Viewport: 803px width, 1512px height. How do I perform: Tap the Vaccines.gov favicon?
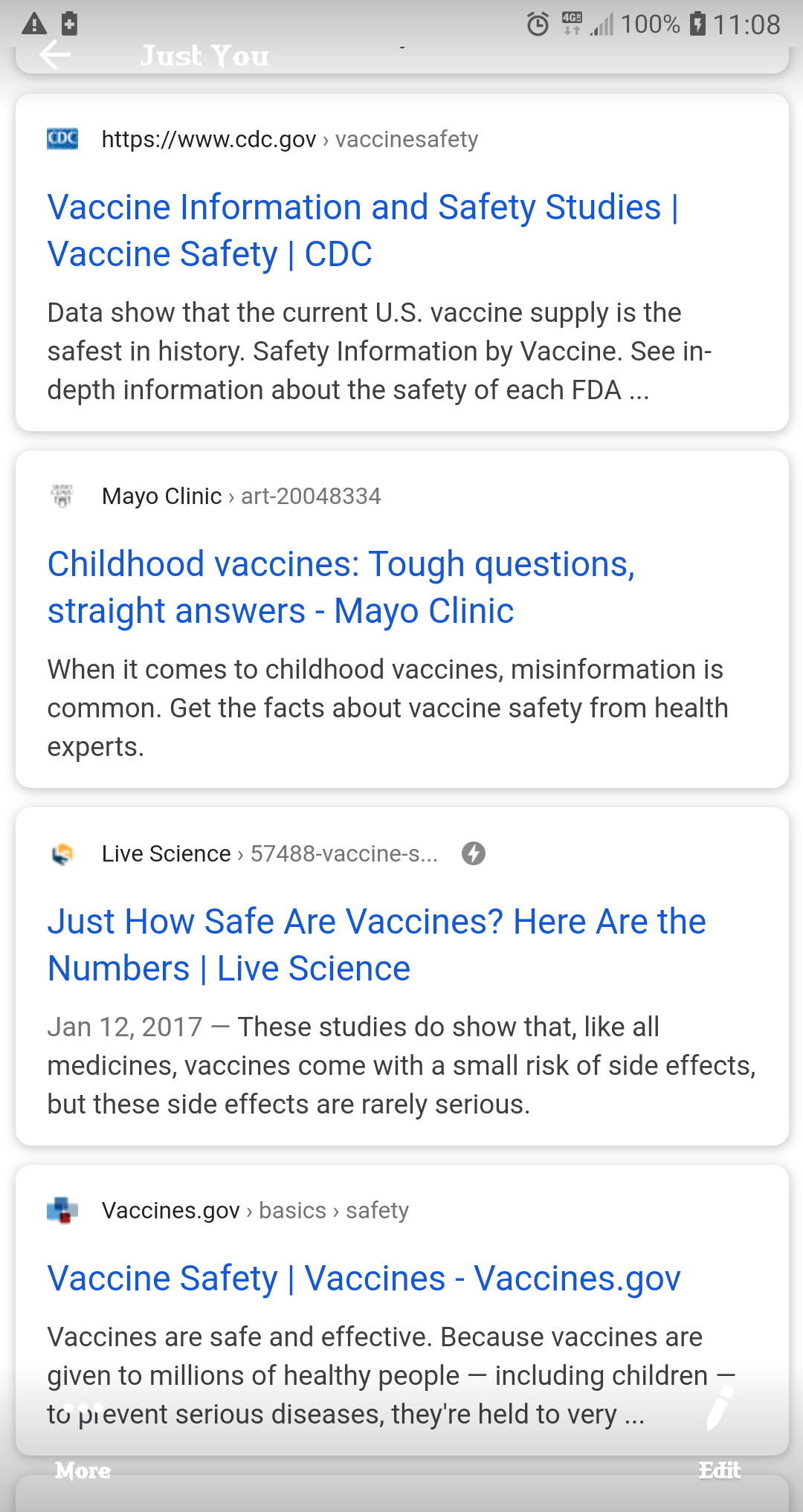(x=62, y=1211)
